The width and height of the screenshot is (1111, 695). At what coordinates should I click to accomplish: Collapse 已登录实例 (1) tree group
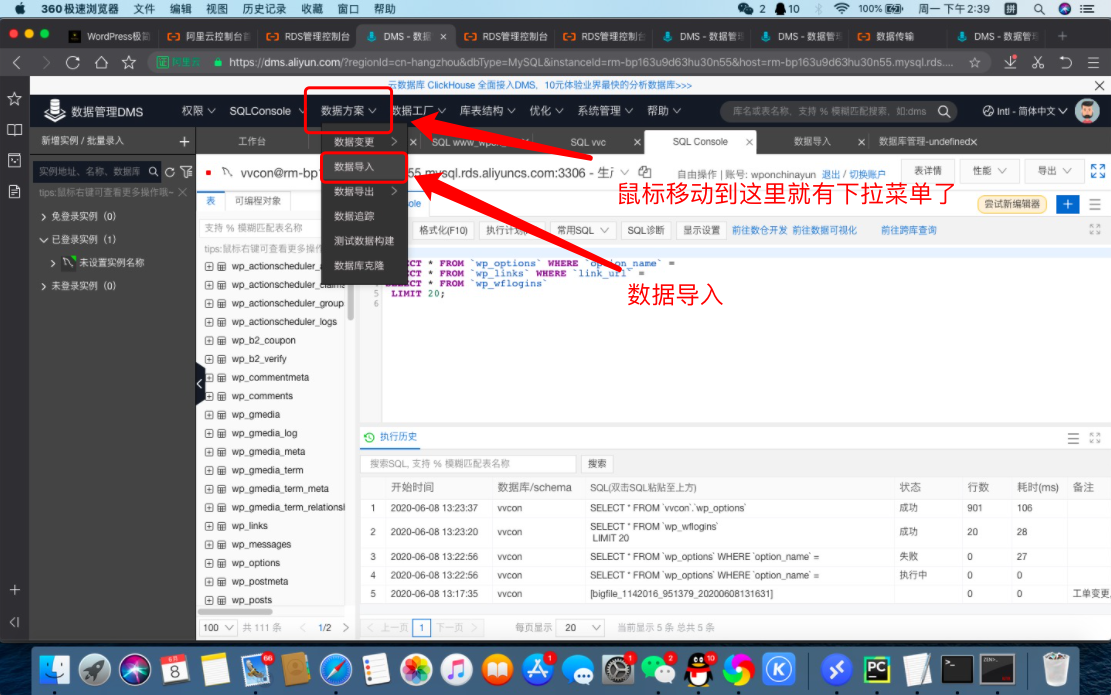[x=43, y=239]
